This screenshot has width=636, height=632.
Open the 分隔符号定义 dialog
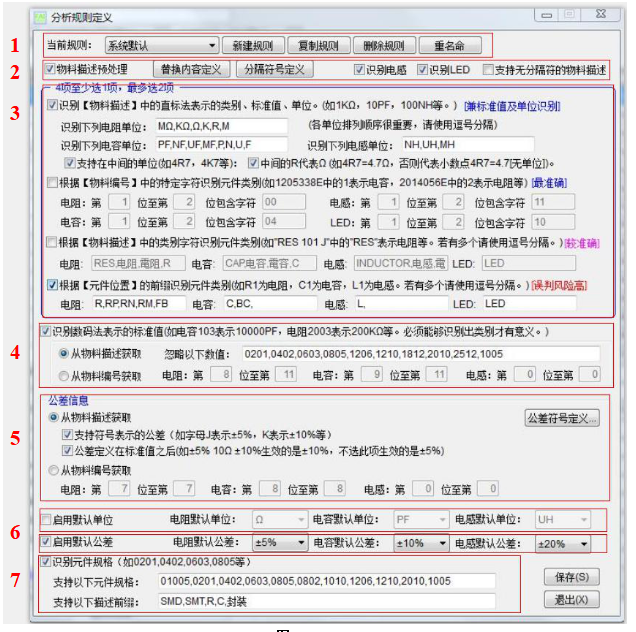point(274,70)
